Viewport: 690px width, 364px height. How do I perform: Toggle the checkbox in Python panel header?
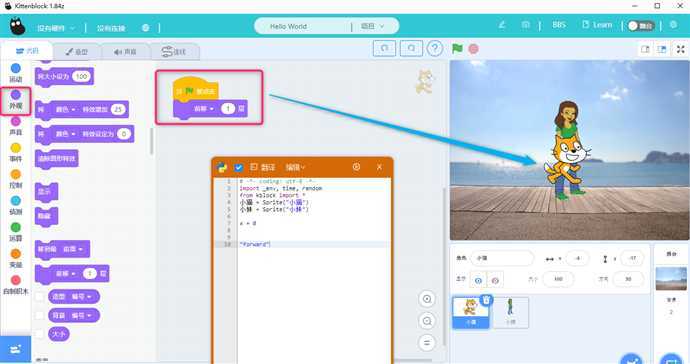coord(239,167)
